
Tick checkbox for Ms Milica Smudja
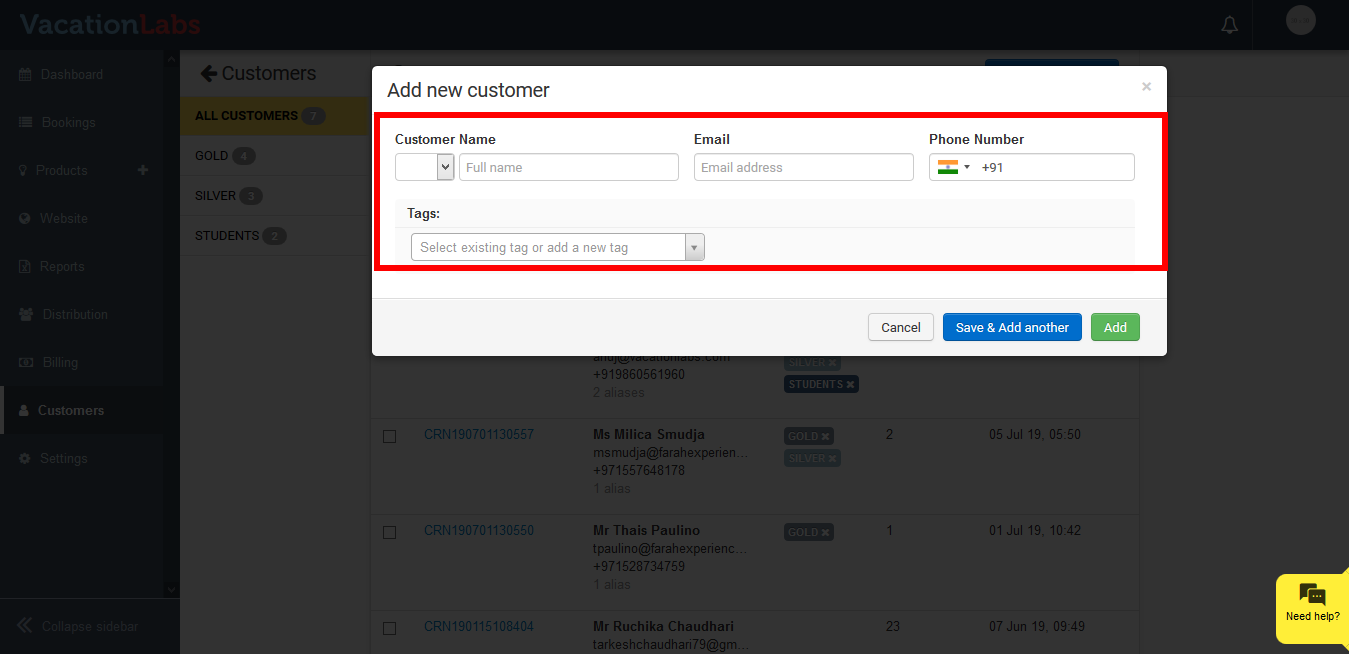[390, 436]
